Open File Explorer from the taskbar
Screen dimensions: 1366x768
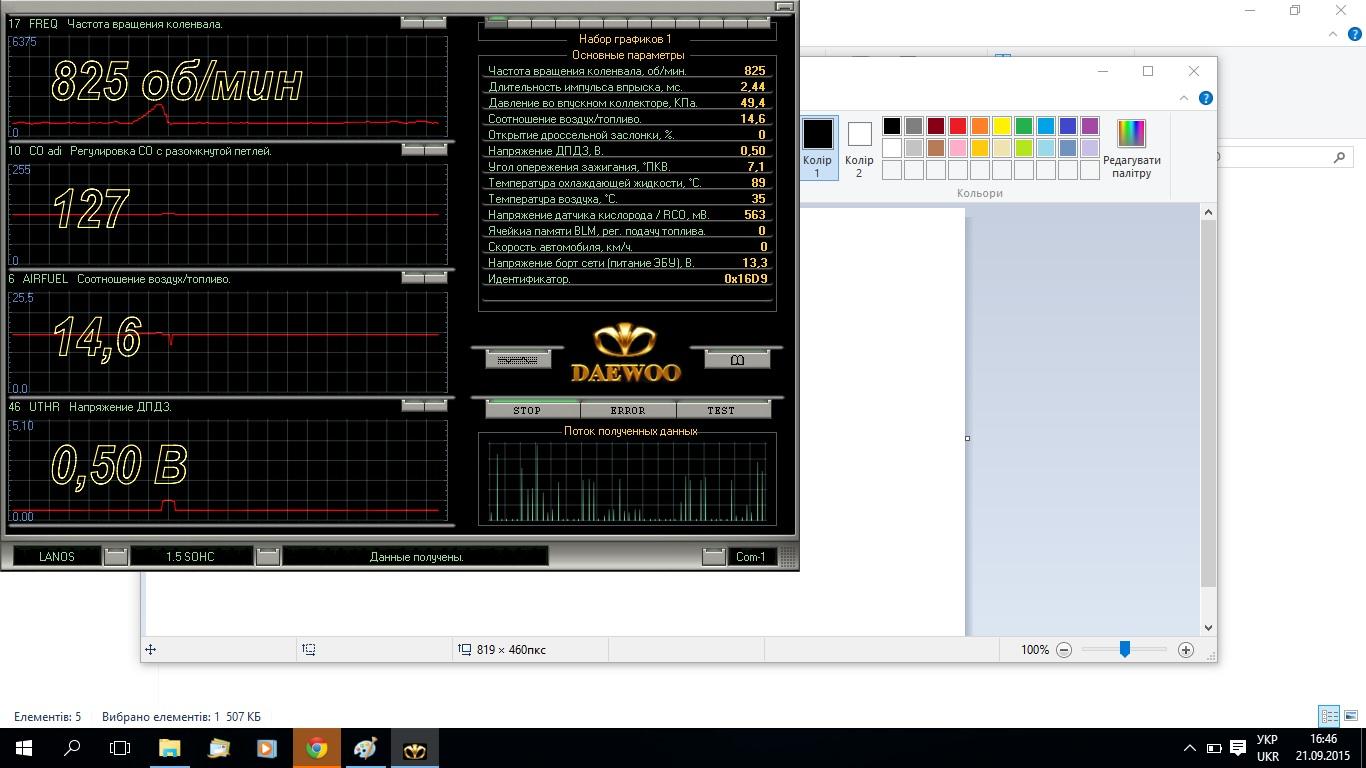tap(169, 748)
